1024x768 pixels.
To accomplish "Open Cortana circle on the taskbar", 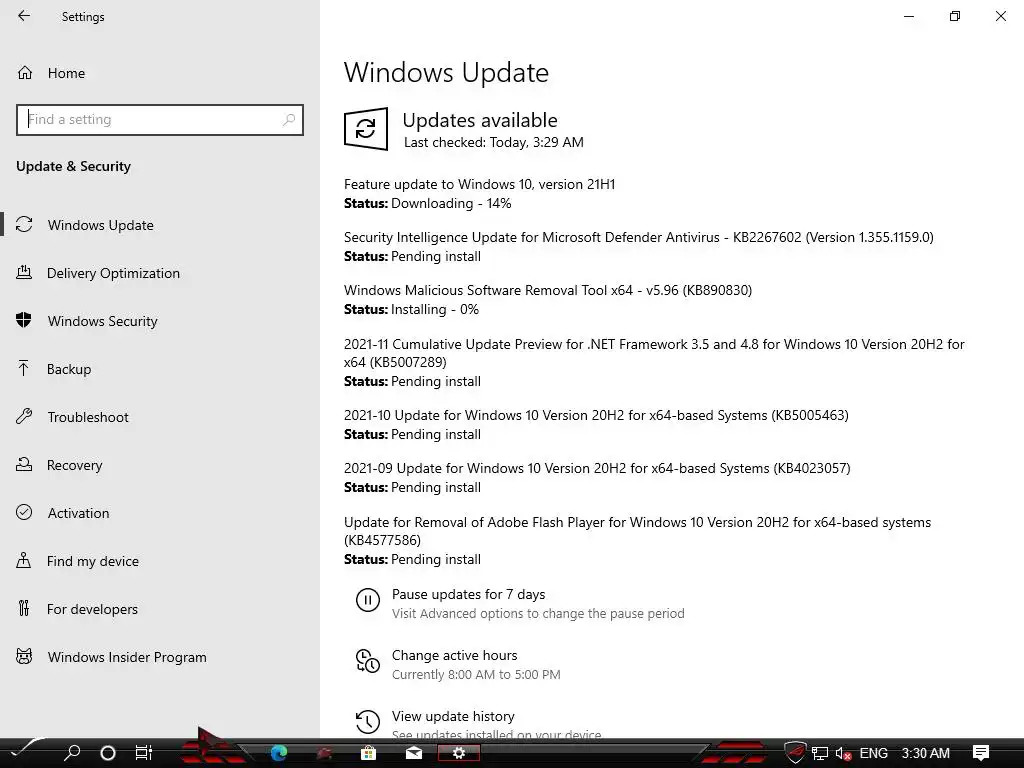I will (108, 753).
